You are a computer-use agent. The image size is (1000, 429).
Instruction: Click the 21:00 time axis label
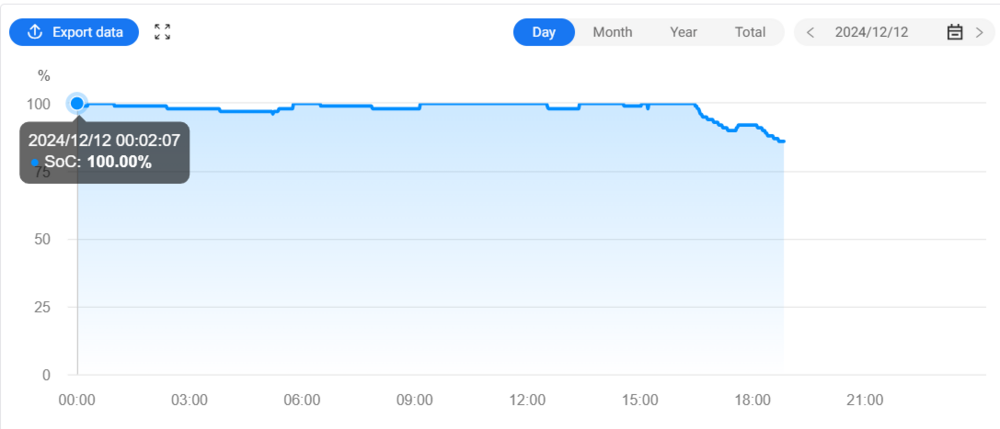pos(865,400)
